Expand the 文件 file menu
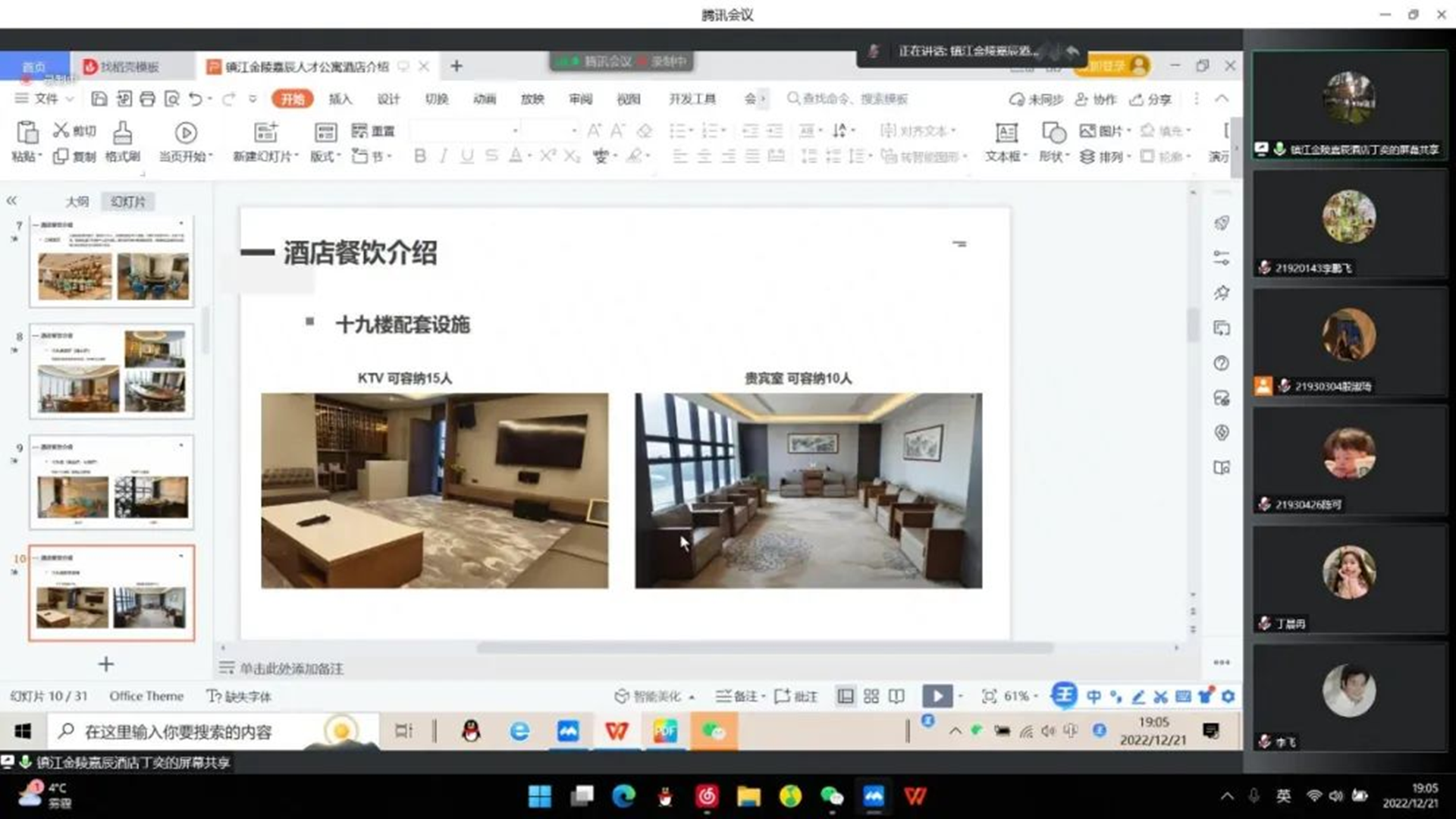1456x819 pixels. tap(45, 99)
